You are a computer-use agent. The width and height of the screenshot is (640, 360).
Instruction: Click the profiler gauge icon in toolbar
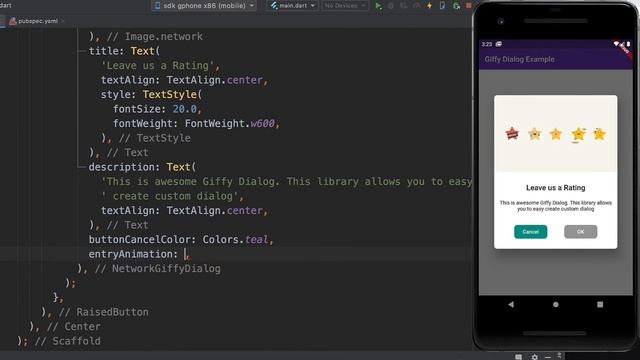416,6
